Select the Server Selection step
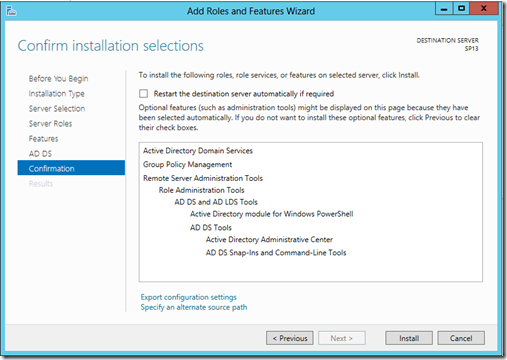This screenshot has height=360, width=507. pyautogui.click(x=57, y=109)
